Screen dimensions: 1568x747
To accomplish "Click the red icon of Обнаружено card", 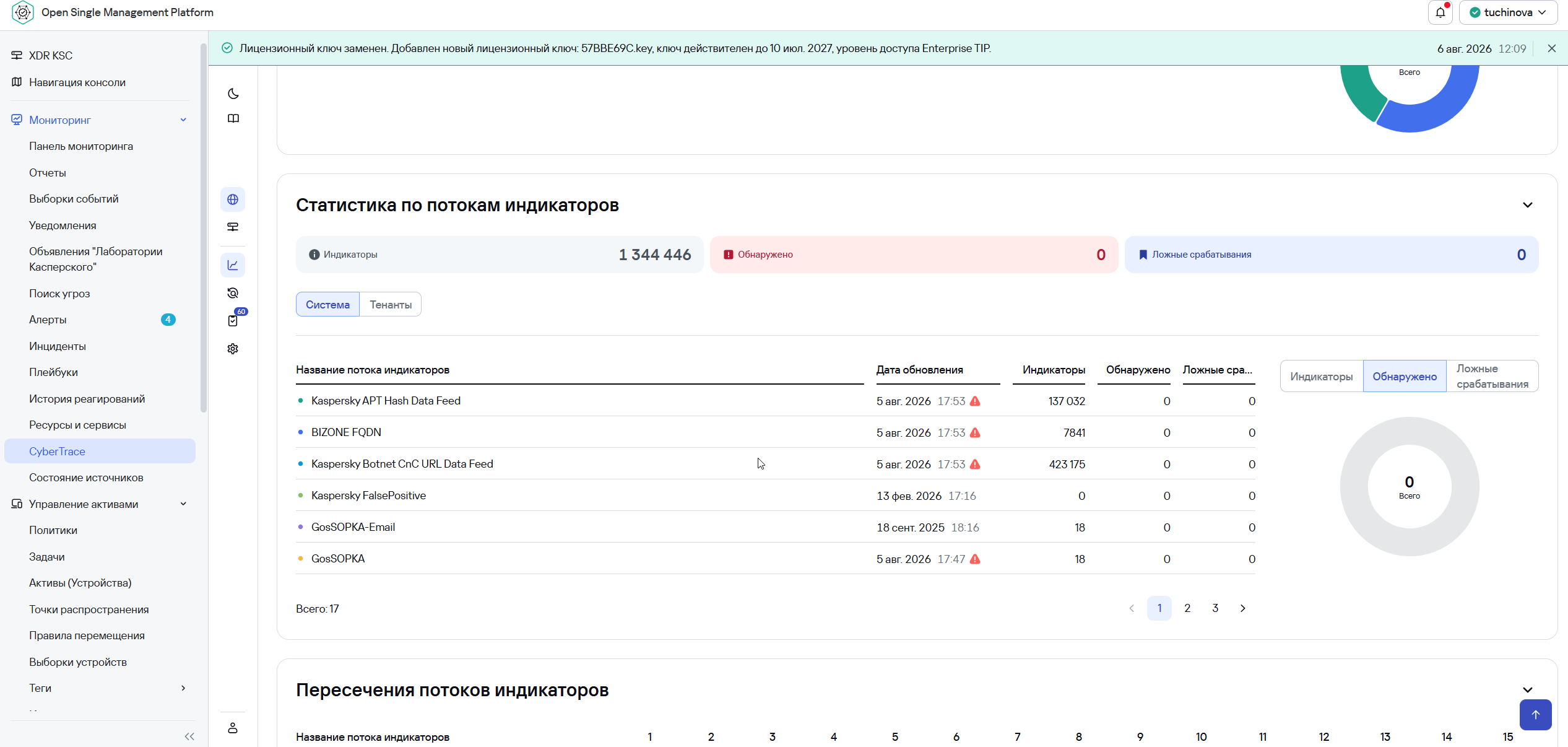I will (729, 255).
